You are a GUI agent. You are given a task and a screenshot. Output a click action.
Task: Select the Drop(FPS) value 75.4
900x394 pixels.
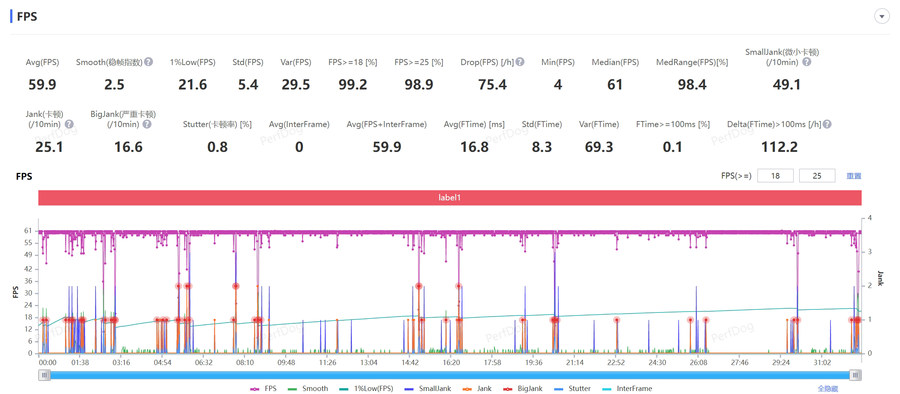pos(492,85)
